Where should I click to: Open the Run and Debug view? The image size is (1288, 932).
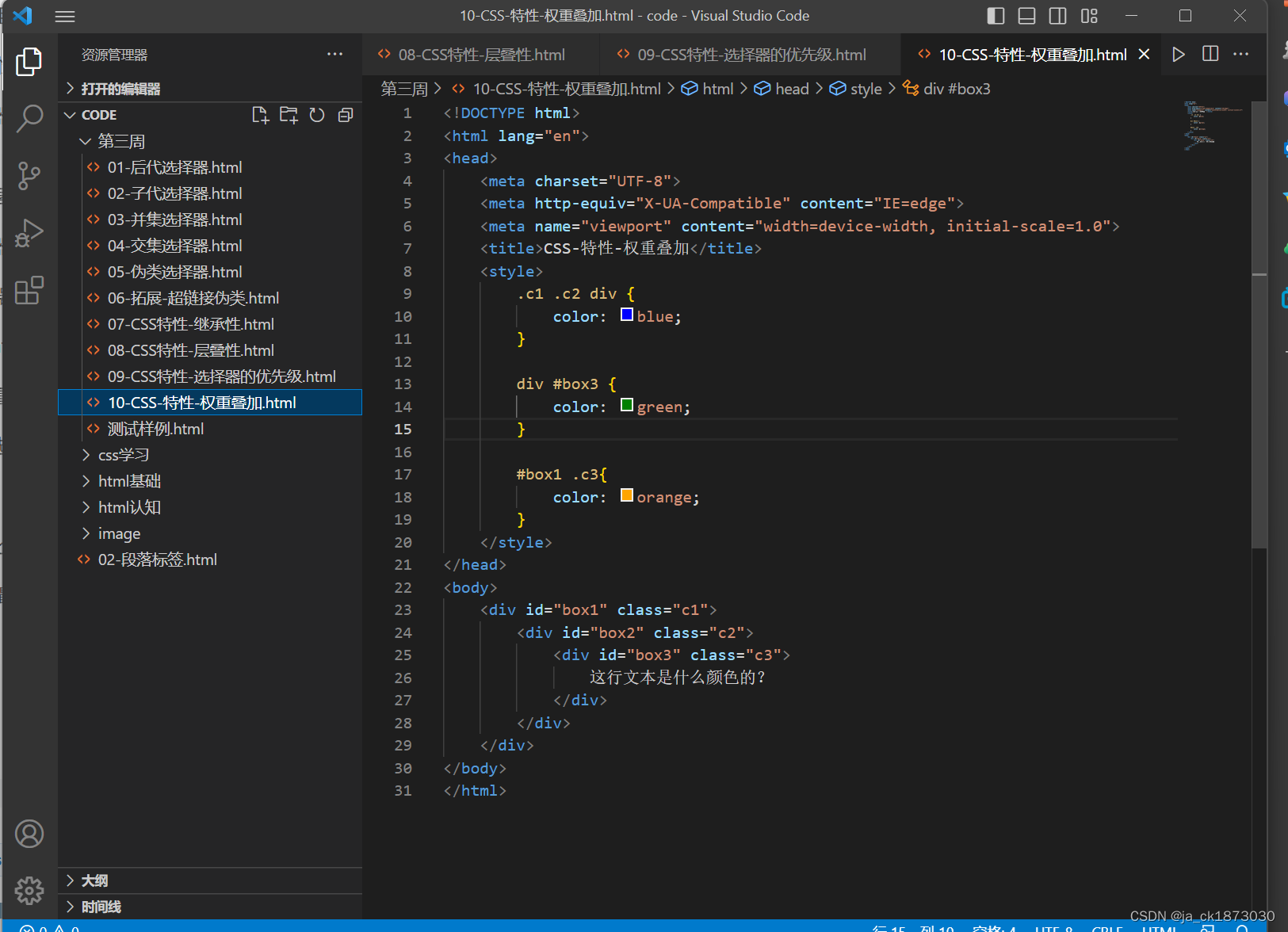tap(29, 233)
